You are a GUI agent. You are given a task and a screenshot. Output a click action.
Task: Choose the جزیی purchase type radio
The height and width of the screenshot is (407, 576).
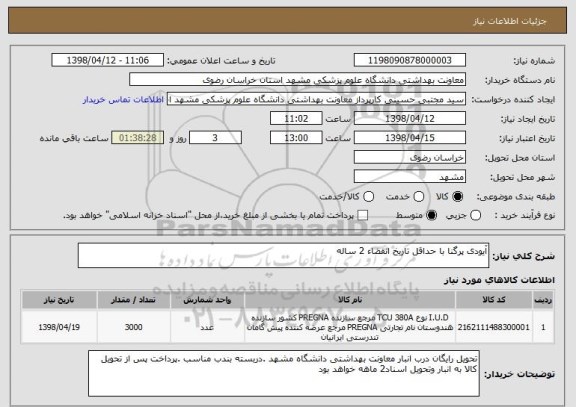475,215
